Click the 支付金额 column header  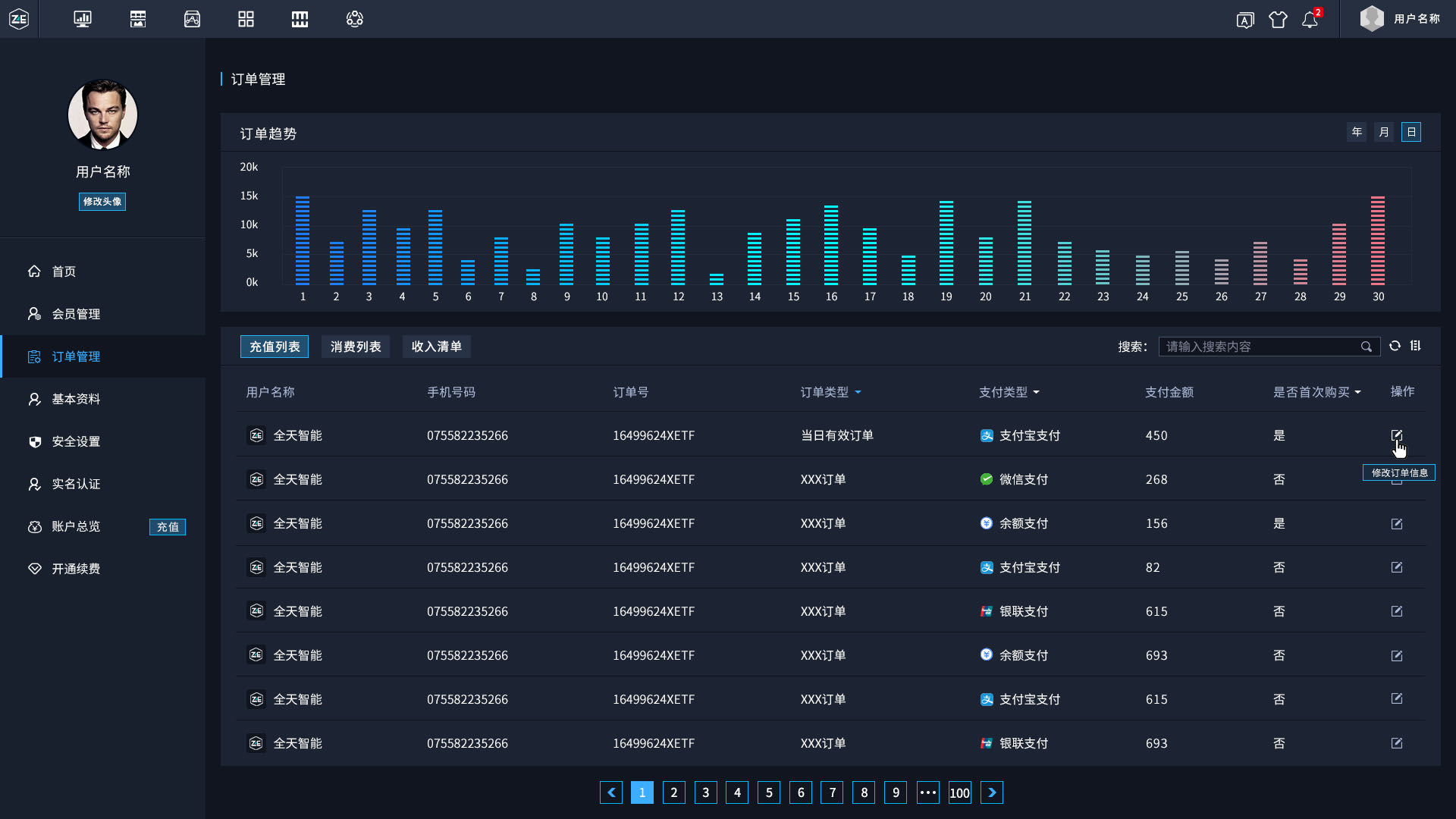[1169, 392]
